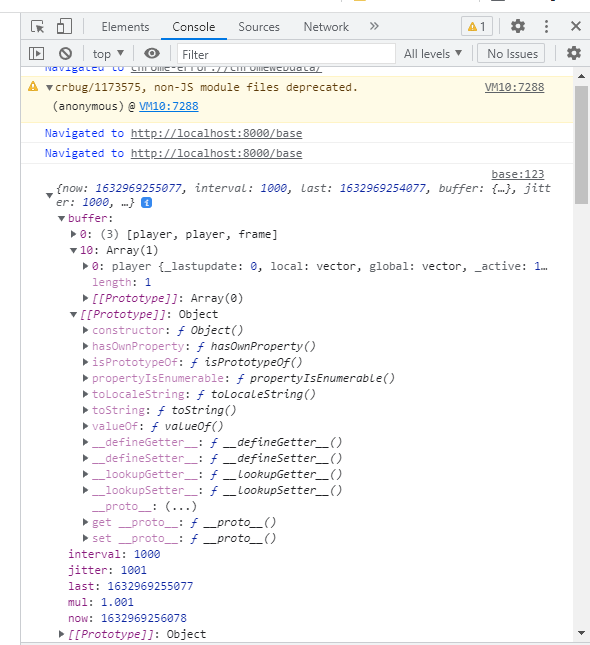Switch to the Network tab
590x645 pixels.
tap(326, 27)
